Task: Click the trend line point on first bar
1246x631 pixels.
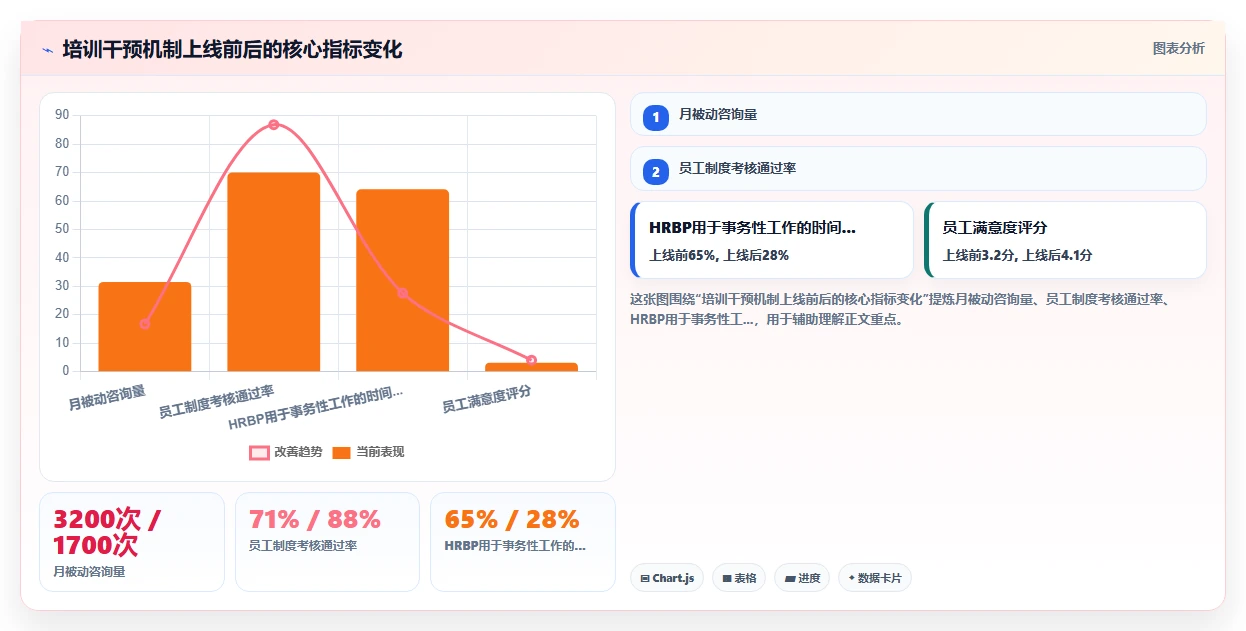Action: point(145,324)
